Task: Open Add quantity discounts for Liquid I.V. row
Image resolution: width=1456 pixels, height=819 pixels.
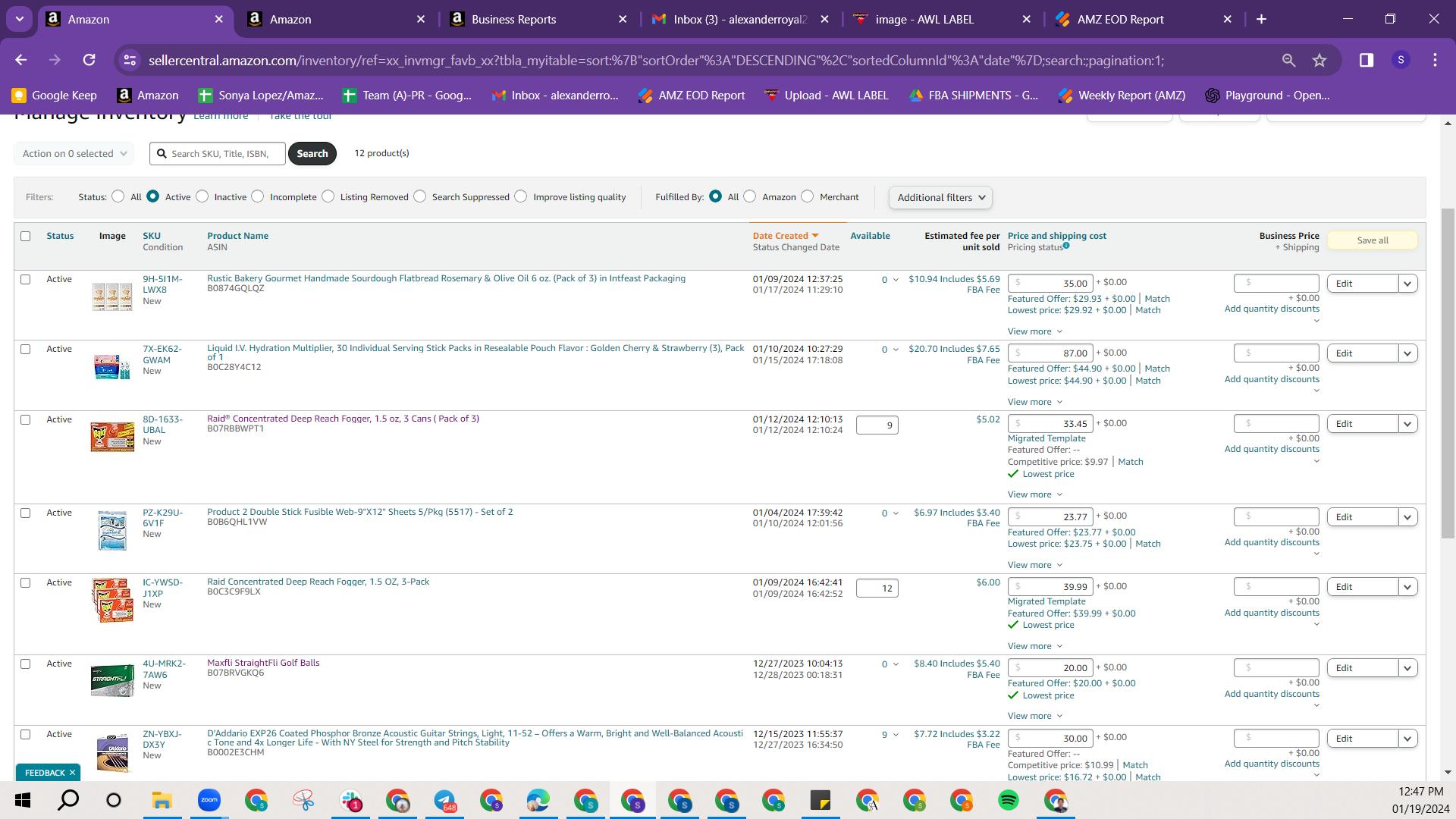Action: [1272, 379]
